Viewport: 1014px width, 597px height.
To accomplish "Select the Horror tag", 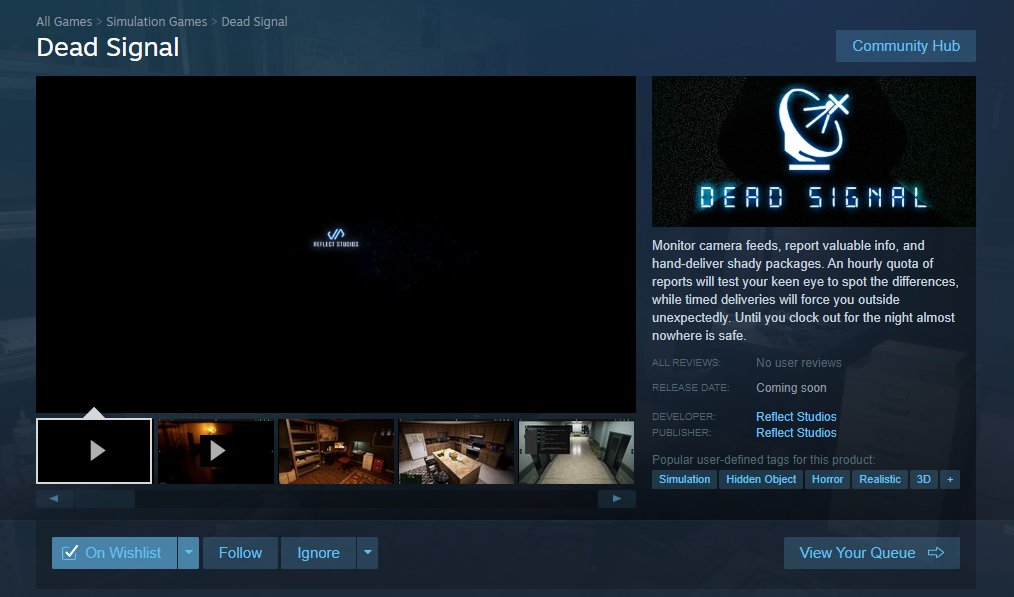I will [x=827, y=479].
